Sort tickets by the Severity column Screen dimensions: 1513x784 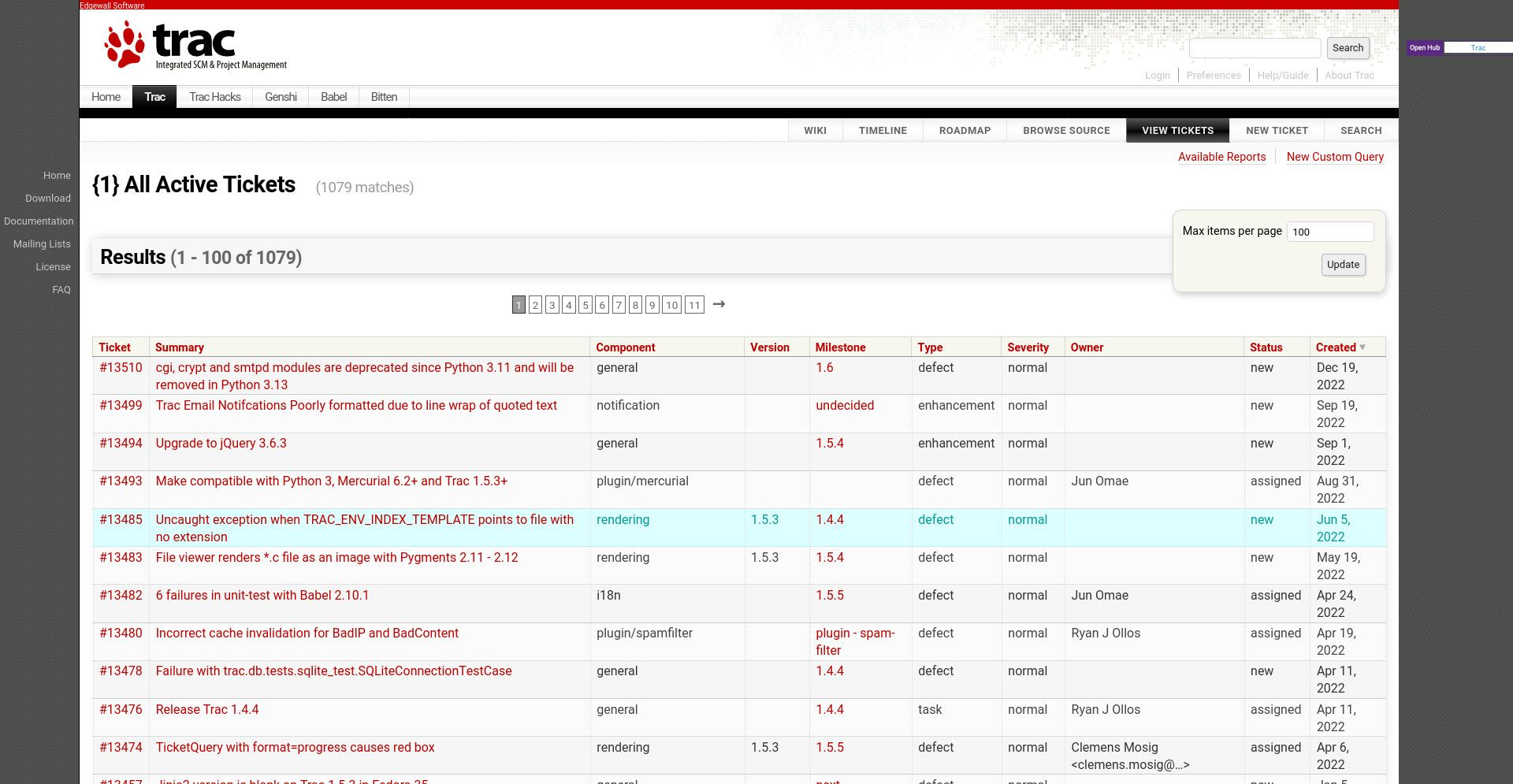(1028, 347)
